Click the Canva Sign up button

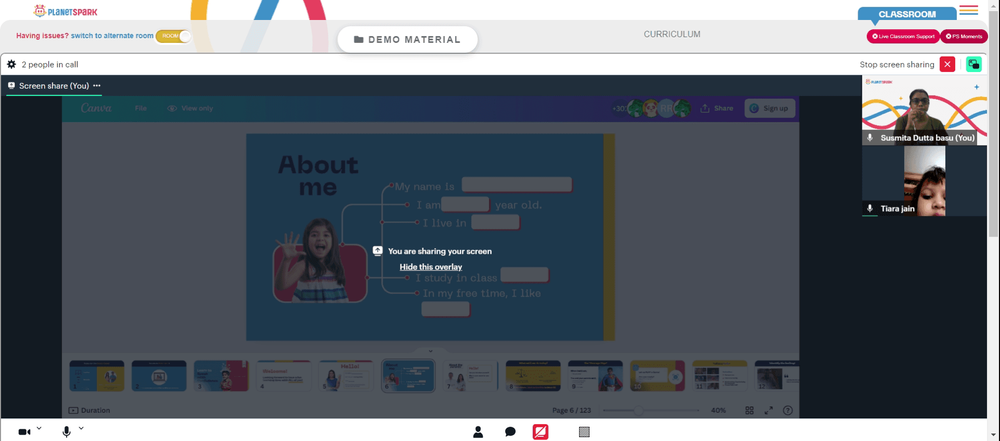[770, 108]
